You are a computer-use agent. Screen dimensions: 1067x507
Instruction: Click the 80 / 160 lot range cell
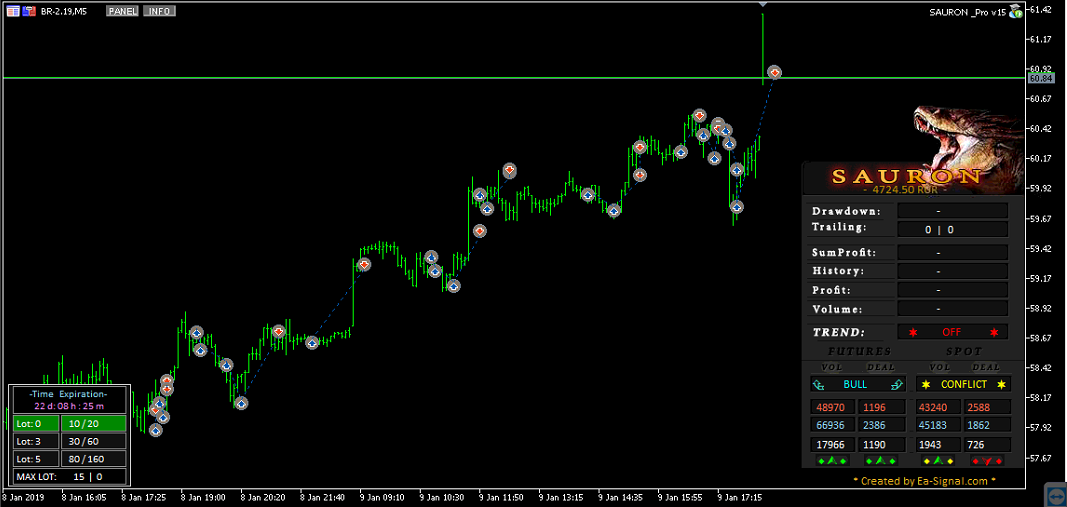(93, 459)
